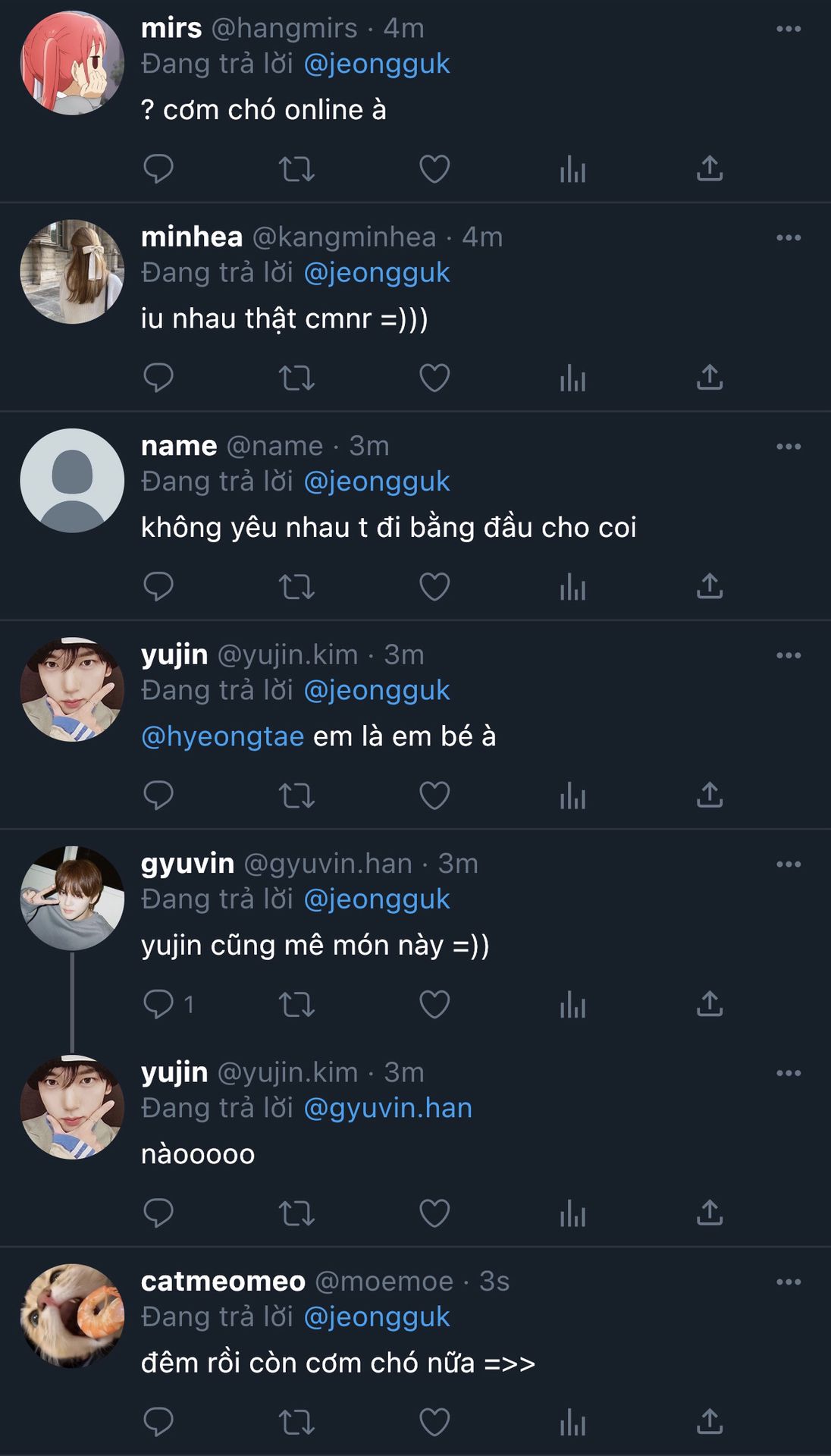The height and width of the screenshot is (1456, 831).
Task: View analytics for name's tweet
Action: point(572,586)
